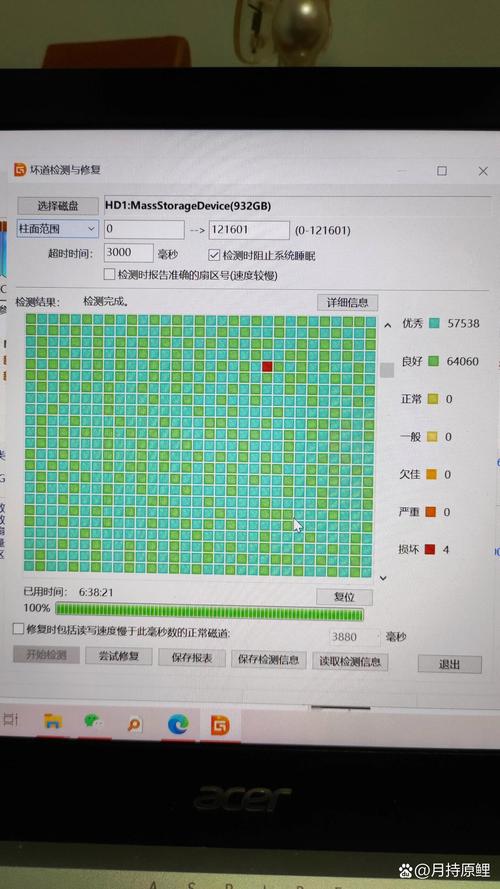Close the 坏道检测与修复 window
Image resolution: width=500 pixels, height=889 pixels.
483,171
